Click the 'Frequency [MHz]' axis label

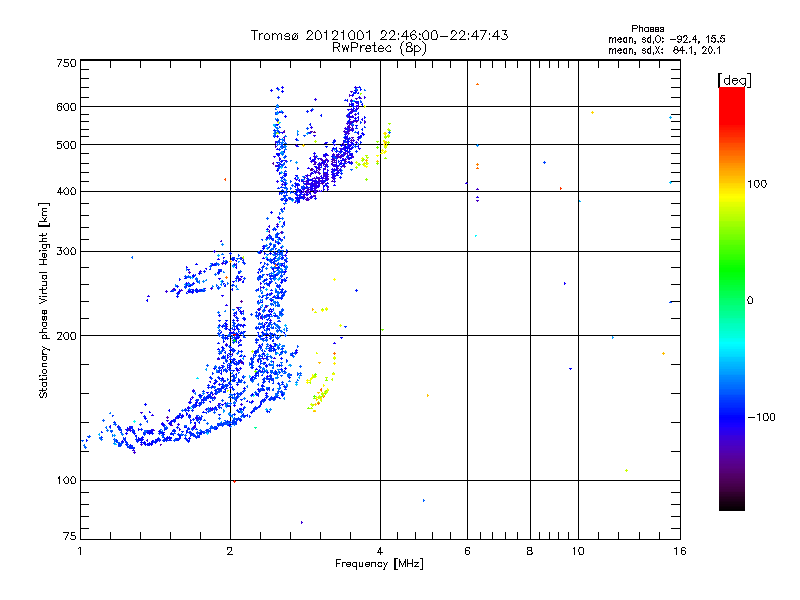(x=380, y=564)
